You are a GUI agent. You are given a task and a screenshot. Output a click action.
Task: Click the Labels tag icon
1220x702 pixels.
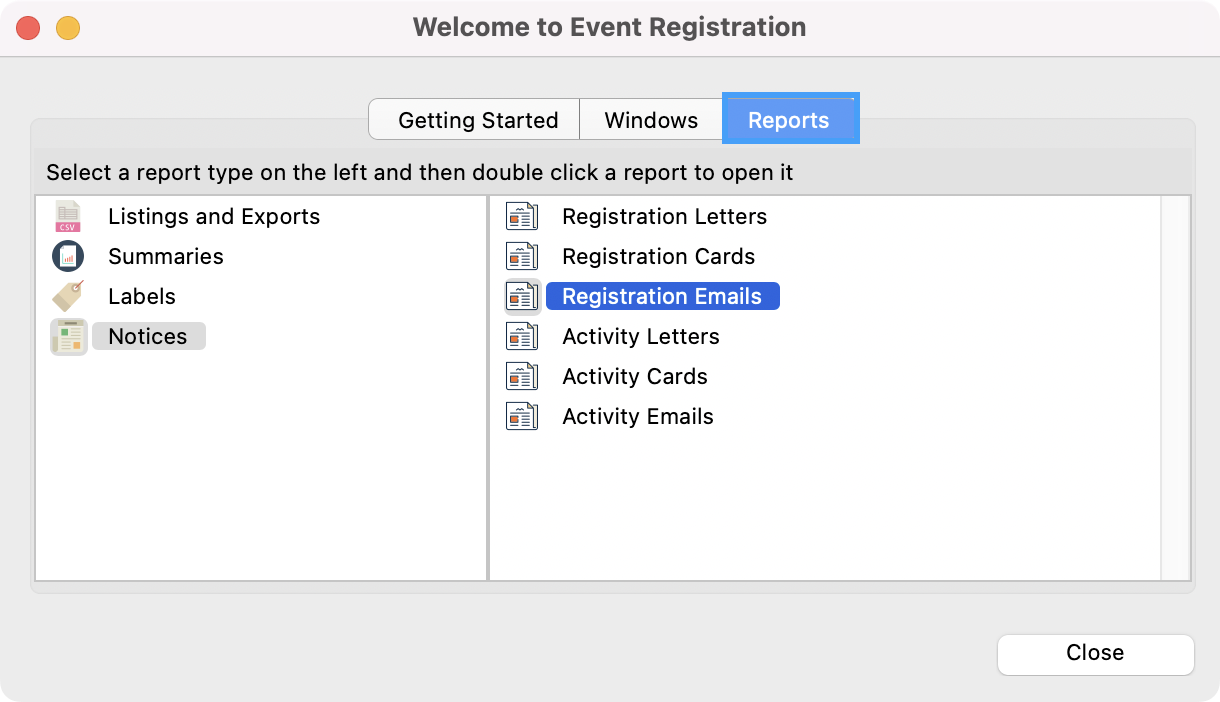pos(68,297)
